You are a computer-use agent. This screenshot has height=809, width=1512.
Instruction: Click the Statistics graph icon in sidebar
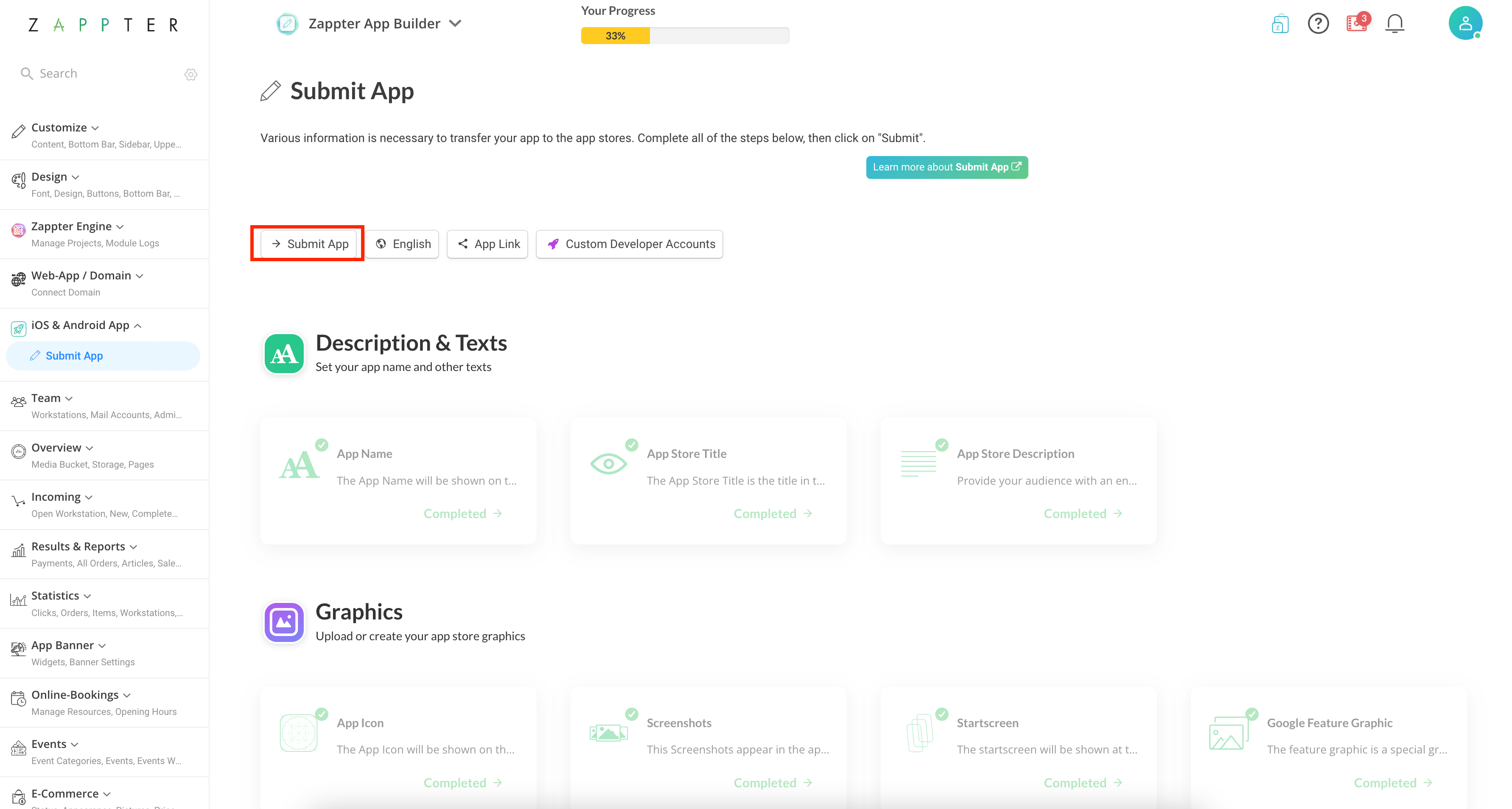[x=18, y=600]
